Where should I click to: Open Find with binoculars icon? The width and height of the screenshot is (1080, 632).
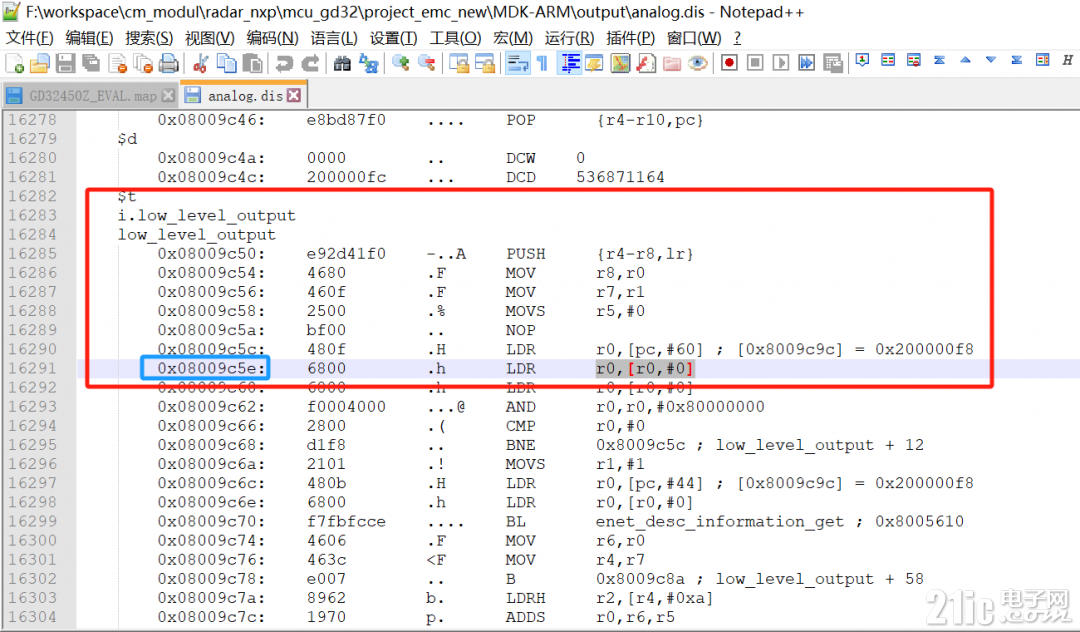coord(342,63)
